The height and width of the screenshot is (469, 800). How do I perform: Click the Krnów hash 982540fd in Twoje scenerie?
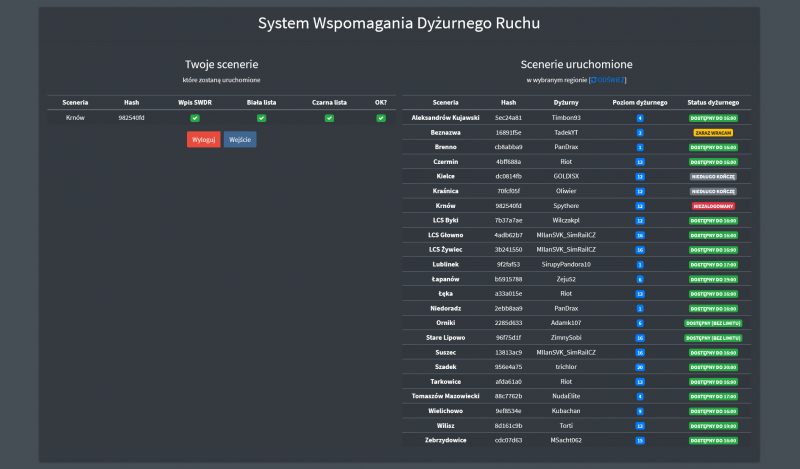click(x=132, y=118)
